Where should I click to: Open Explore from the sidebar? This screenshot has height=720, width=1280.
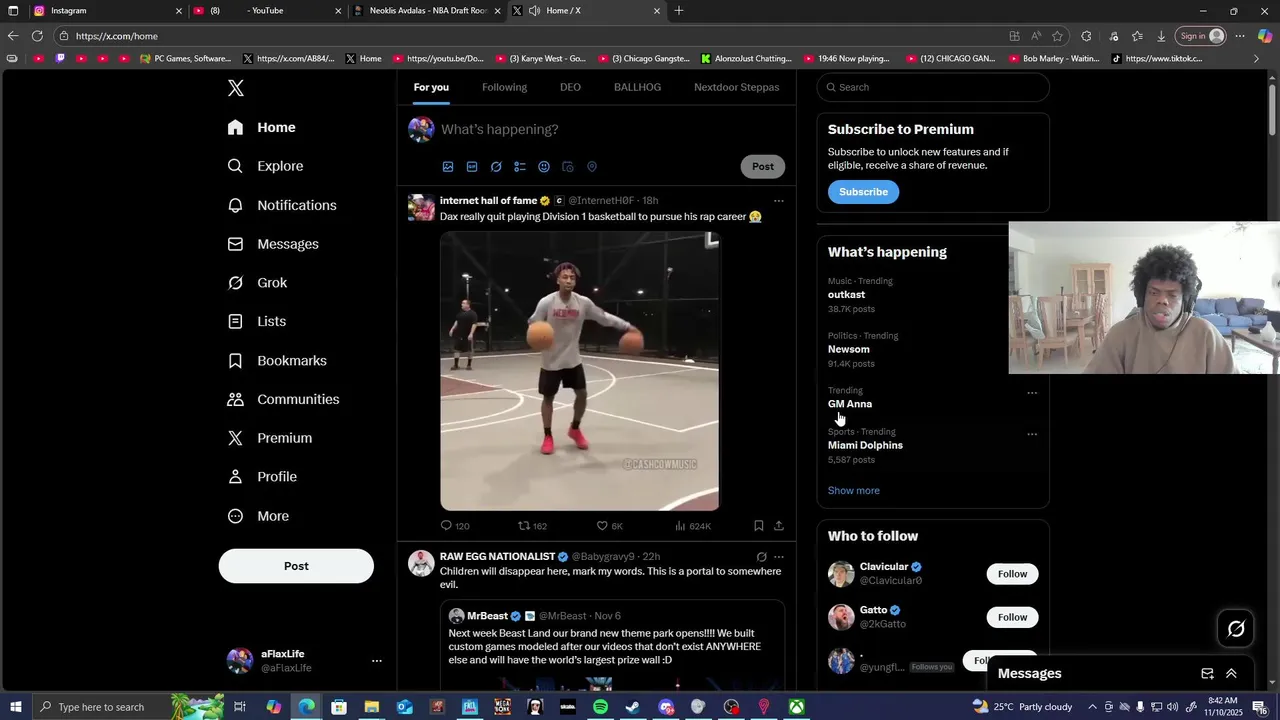tap(265, 166)
